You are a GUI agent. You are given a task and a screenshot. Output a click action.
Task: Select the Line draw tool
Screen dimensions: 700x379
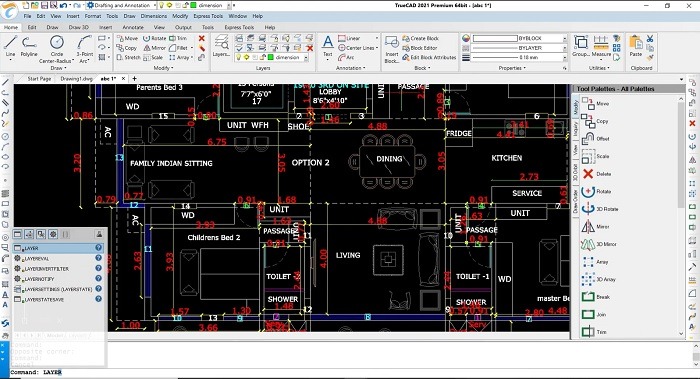point(10,46)
